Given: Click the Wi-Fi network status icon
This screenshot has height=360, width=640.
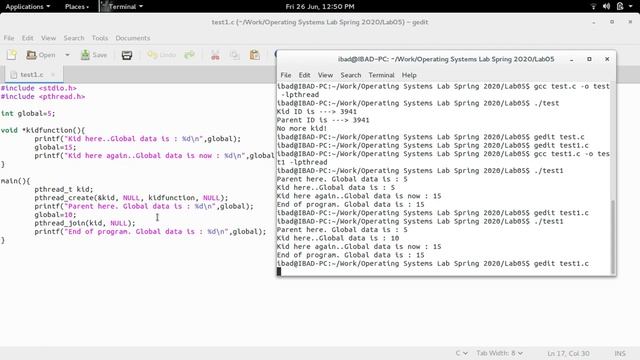Looking at the screenshot, I should [x=593, y=7].
